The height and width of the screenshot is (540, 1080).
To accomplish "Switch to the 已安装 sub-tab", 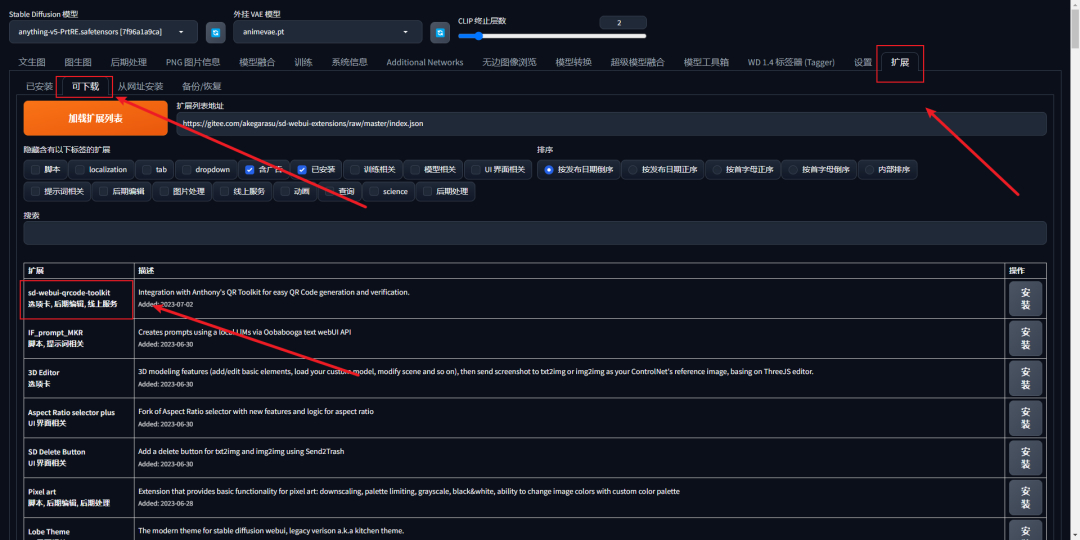I will tap(39, 87).
